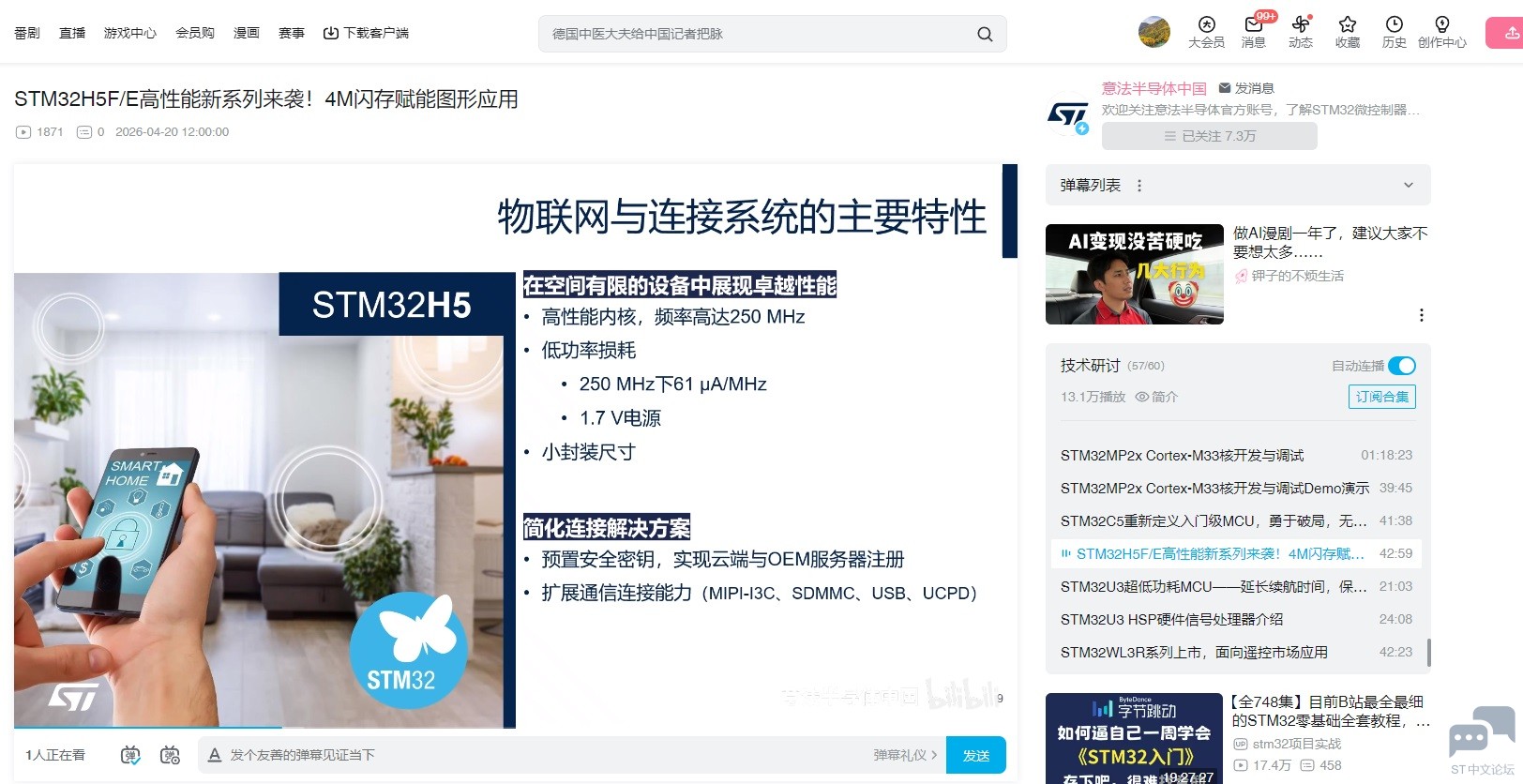Go to 直播 live section
The width and height of the screenshot is (1523, 784).
pyautogui.click(x=72, y=33)
